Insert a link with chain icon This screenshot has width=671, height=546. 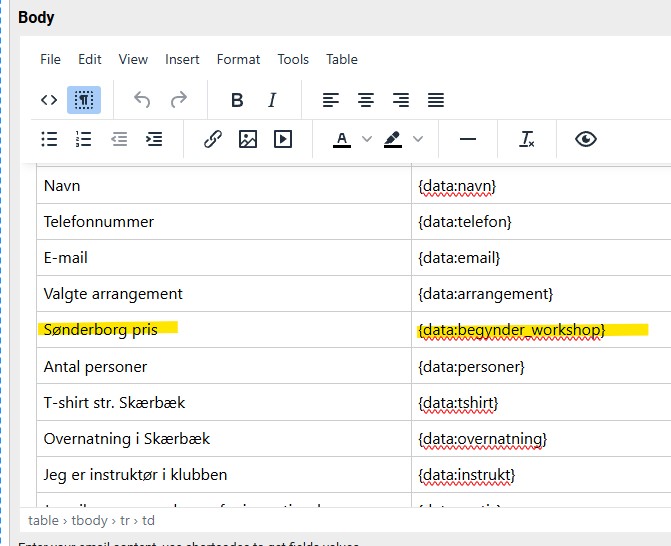[x=213, y=140]
